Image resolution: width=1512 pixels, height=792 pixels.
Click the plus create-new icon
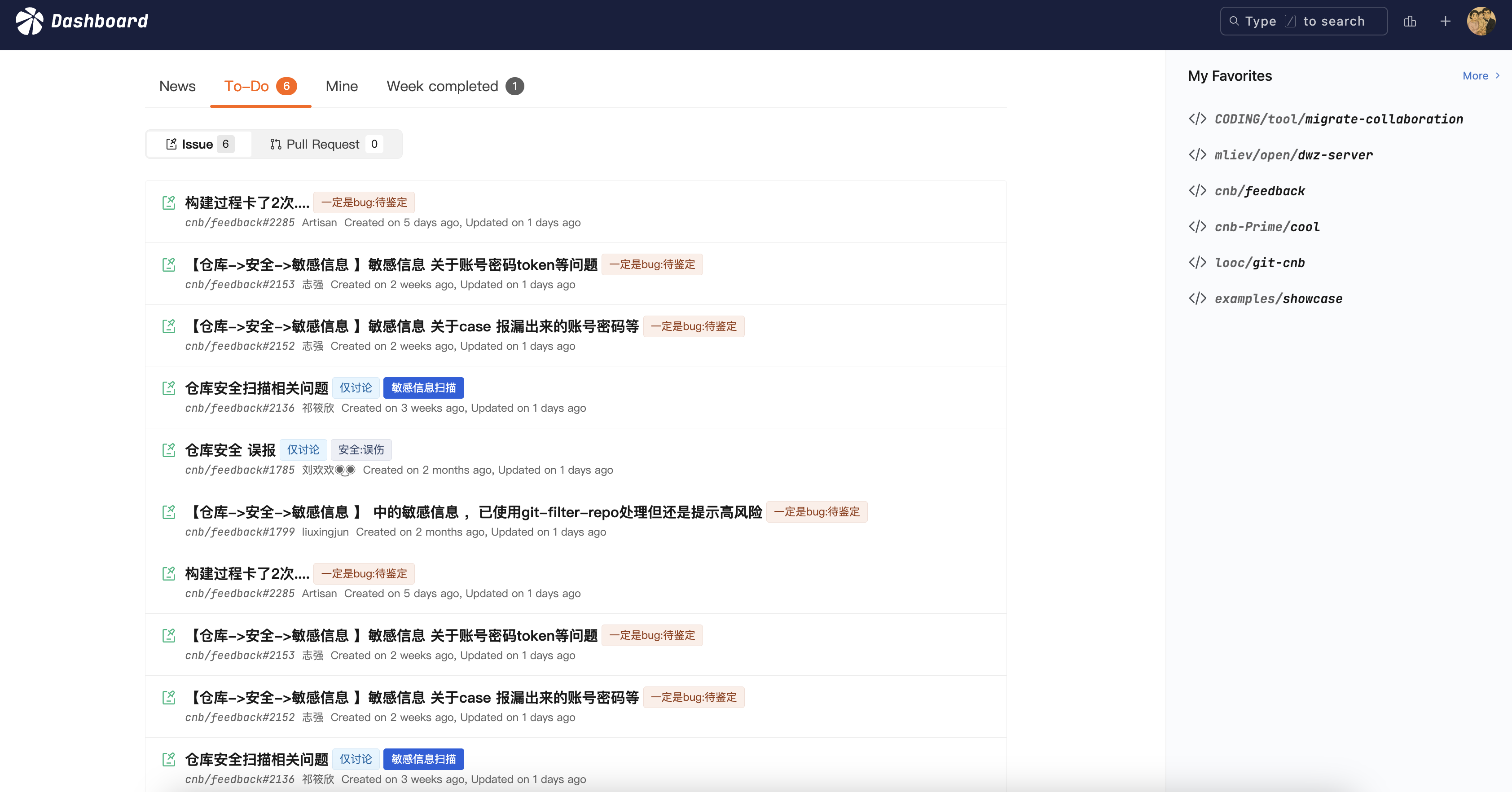click(x=1445, y=21)
